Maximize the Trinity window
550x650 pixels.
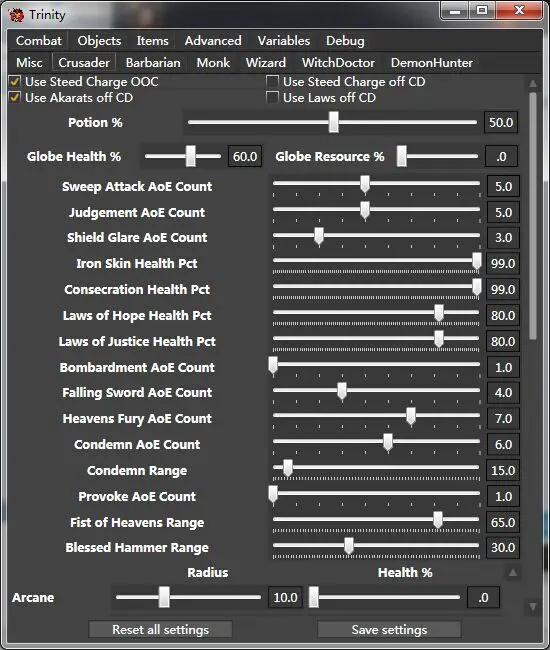pos(482,10)
